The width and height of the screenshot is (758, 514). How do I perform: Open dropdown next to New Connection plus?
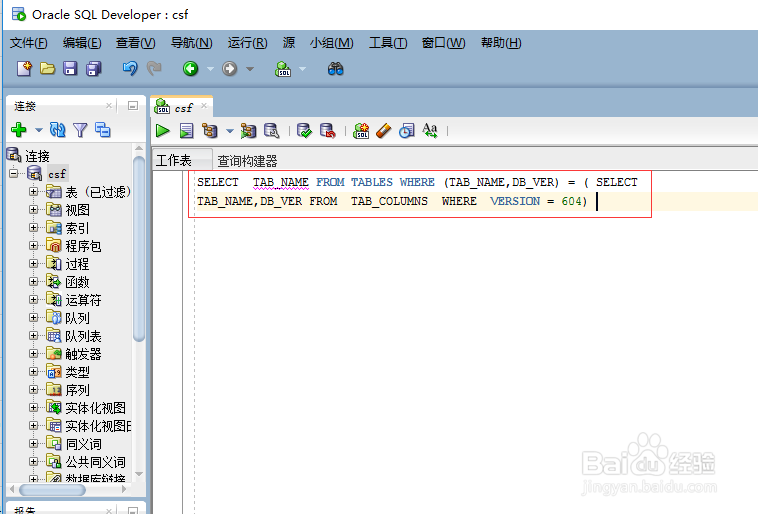coord(39,130)
